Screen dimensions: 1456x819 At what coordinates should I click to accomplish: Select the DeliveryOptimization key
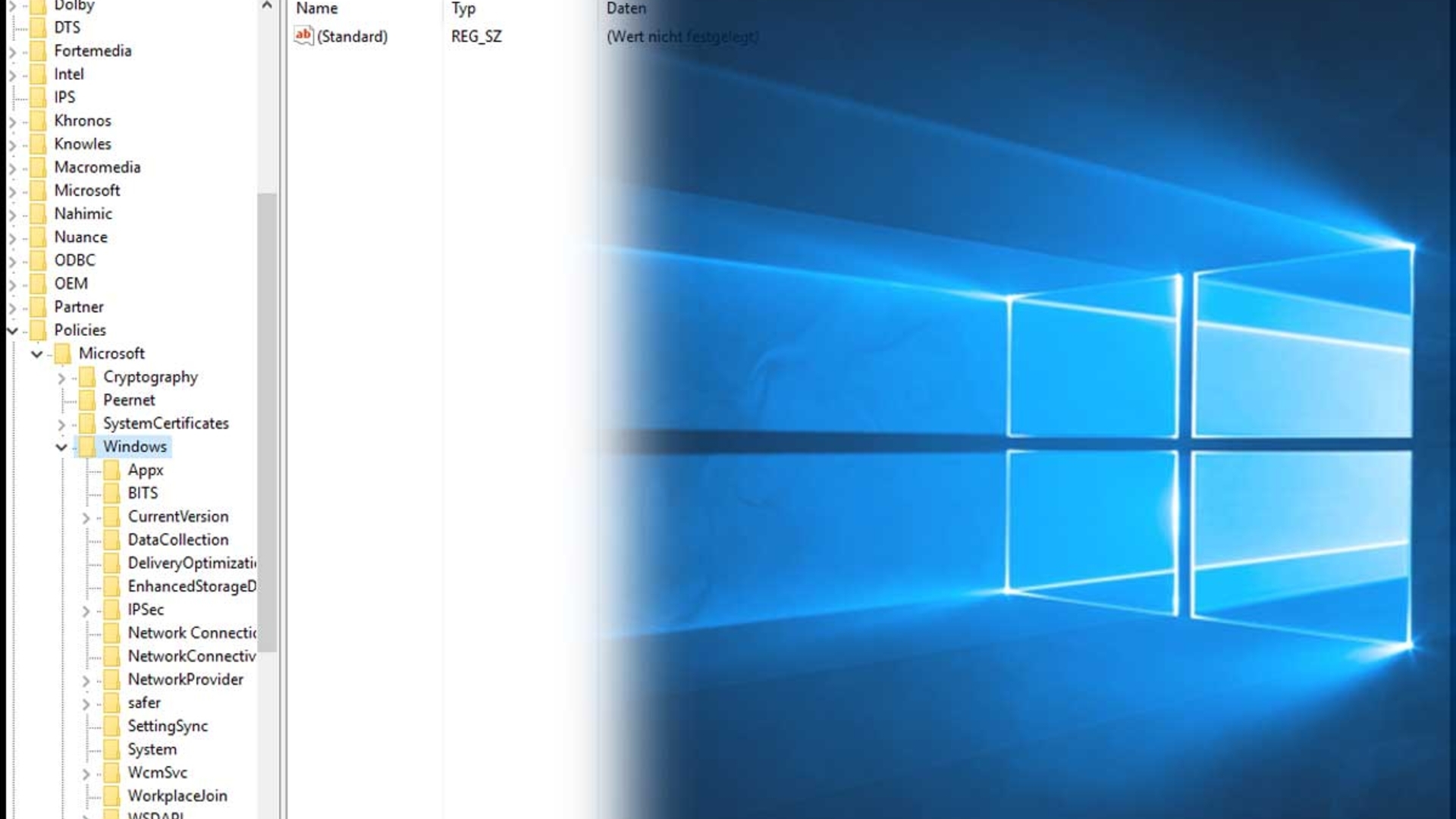point(191,563)
